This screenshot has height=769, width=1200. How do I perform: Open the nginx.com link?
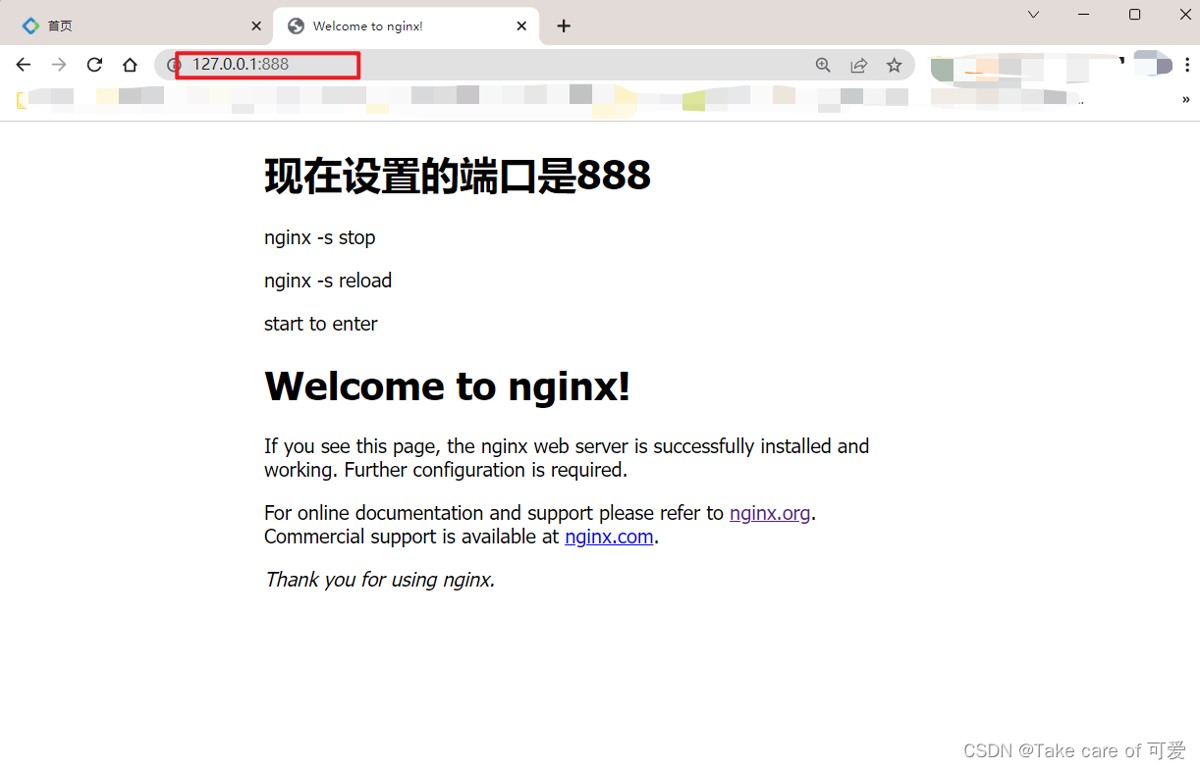coord(609,537)
